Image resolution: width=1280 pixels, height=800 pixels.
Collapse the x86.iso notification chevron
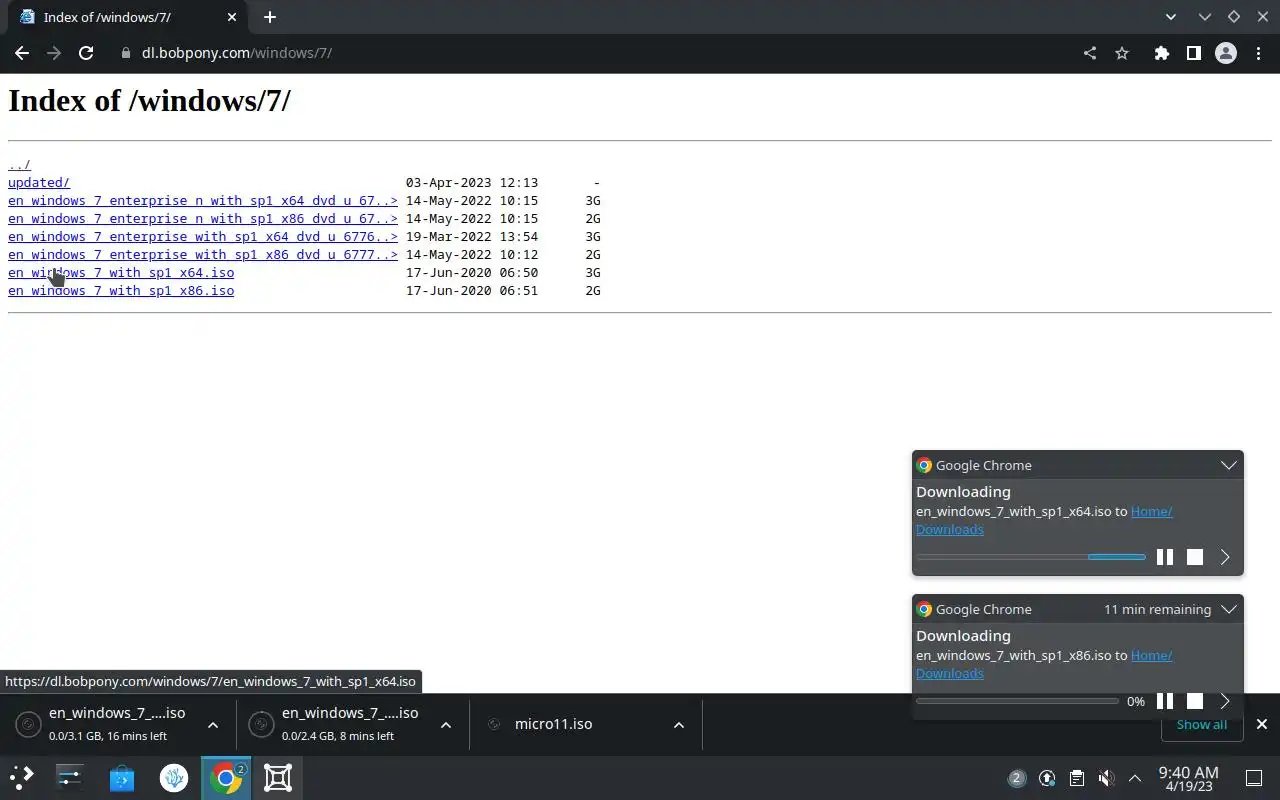(x=1229, y=609)
